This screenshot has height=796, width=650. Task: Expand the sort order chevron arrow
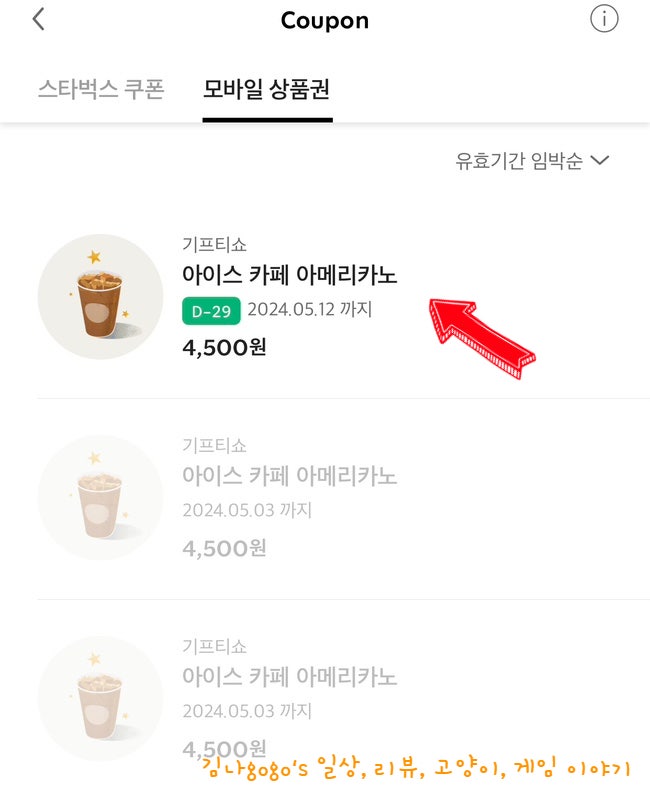click(600, 160)
